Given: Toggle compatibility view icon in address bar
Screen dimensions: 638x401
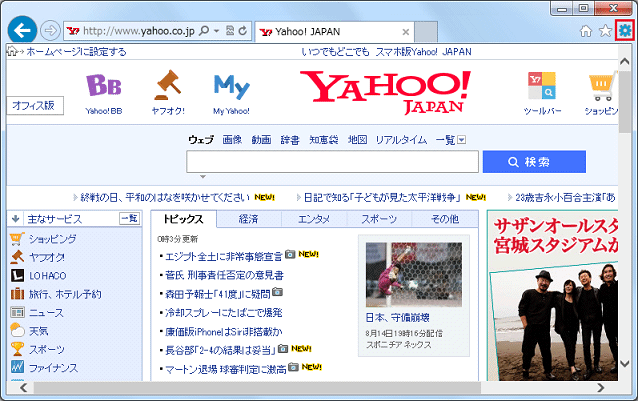Looking at the screenshot, I should point(230,31).
